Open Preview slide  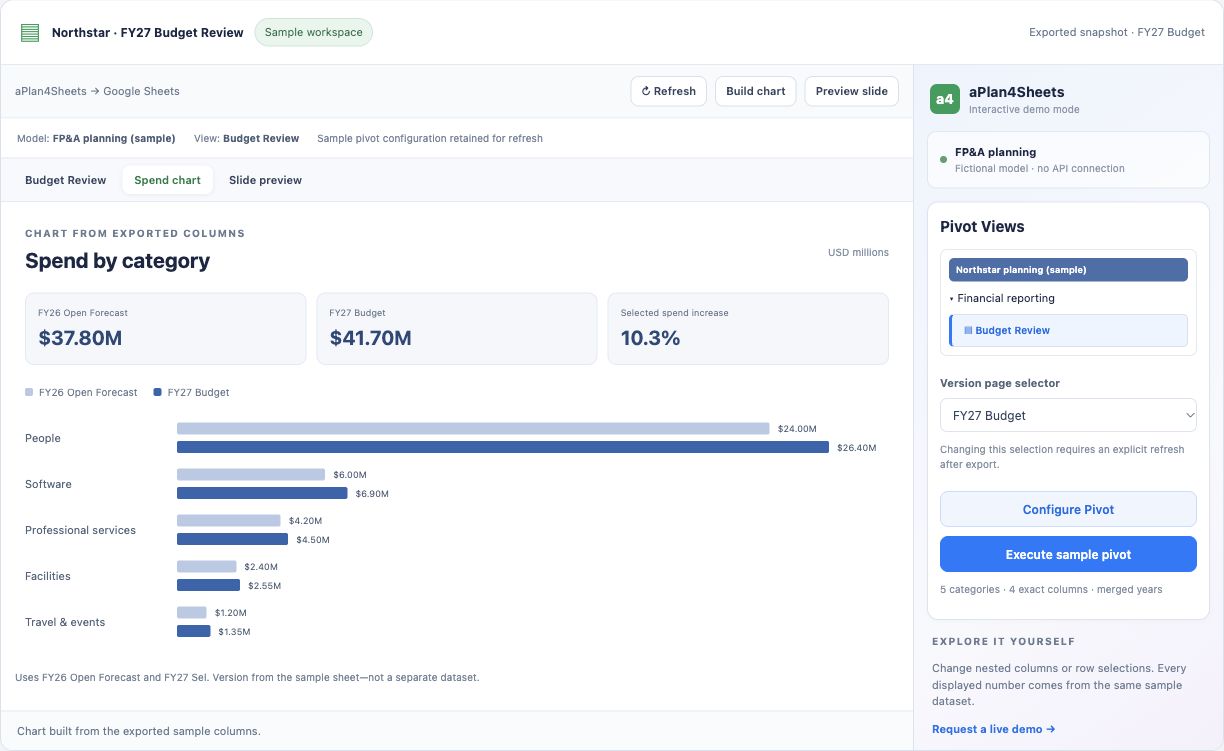click(x=851, y=91)
